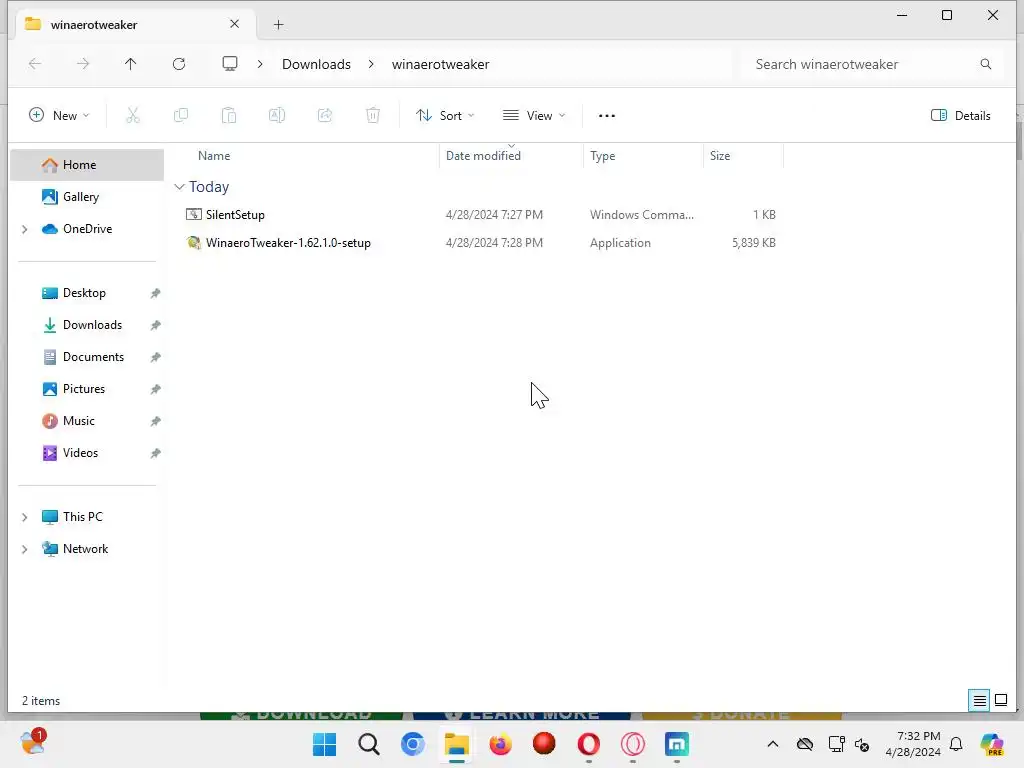Screen dimensions: 1024x768
Task: Close the winaerotweaker tab
Action: [234, 24]
